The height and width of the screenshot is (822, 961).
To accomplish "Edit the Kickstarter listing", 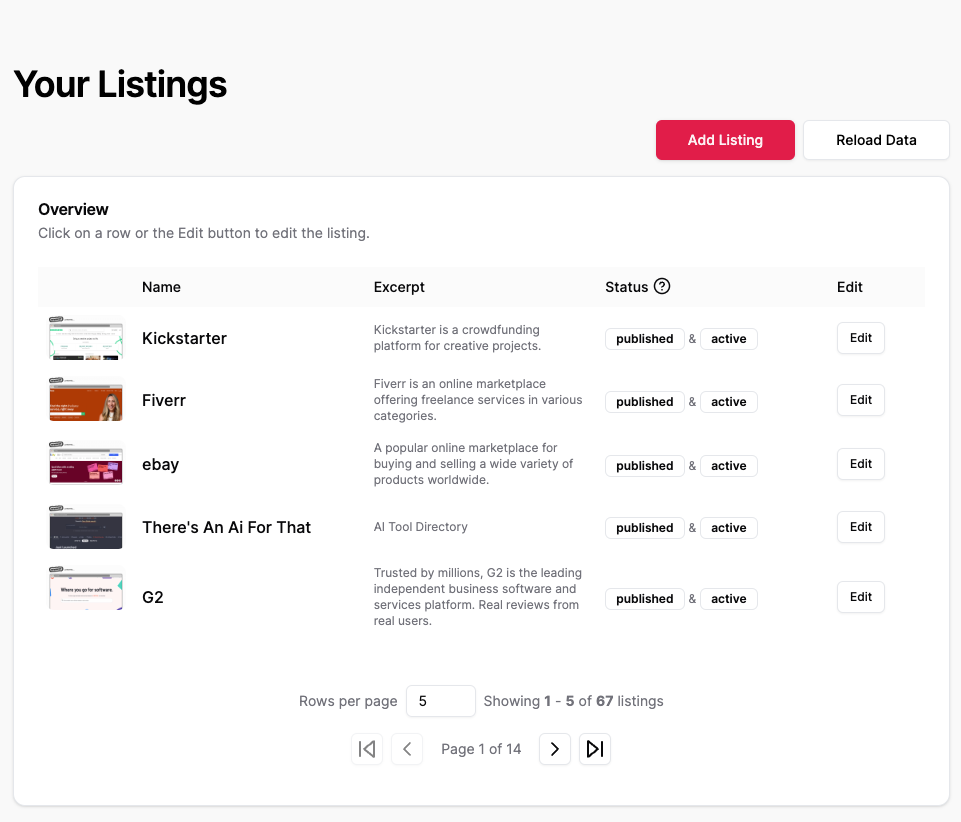I will (860, 338).
